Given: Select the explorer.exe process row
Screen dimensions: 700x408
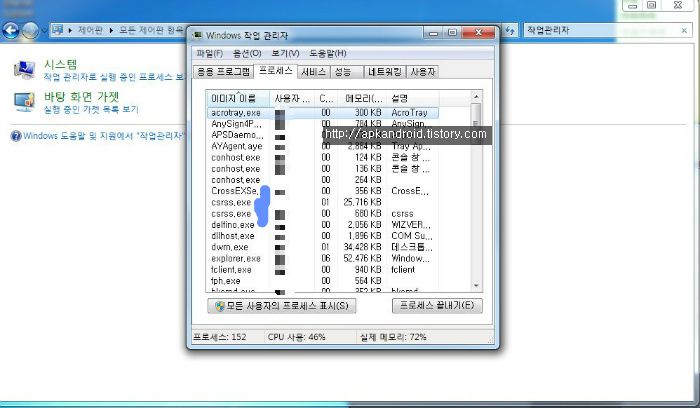Looking at the screenshot, I should 322,258.
